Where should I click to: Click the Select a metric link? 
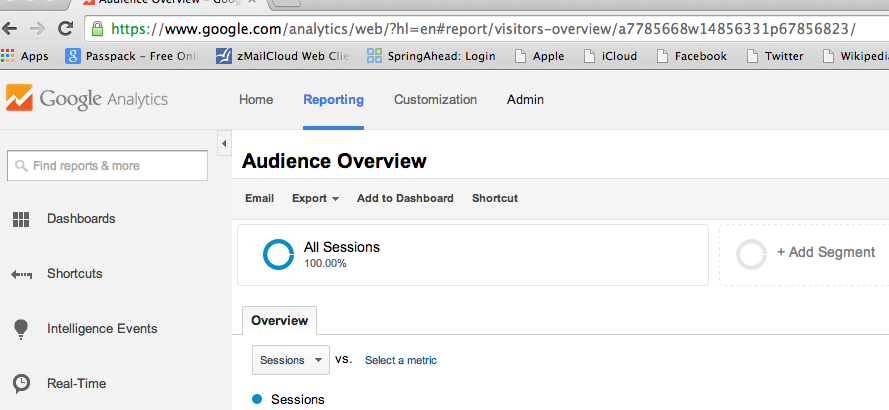(x=401, y=360)
